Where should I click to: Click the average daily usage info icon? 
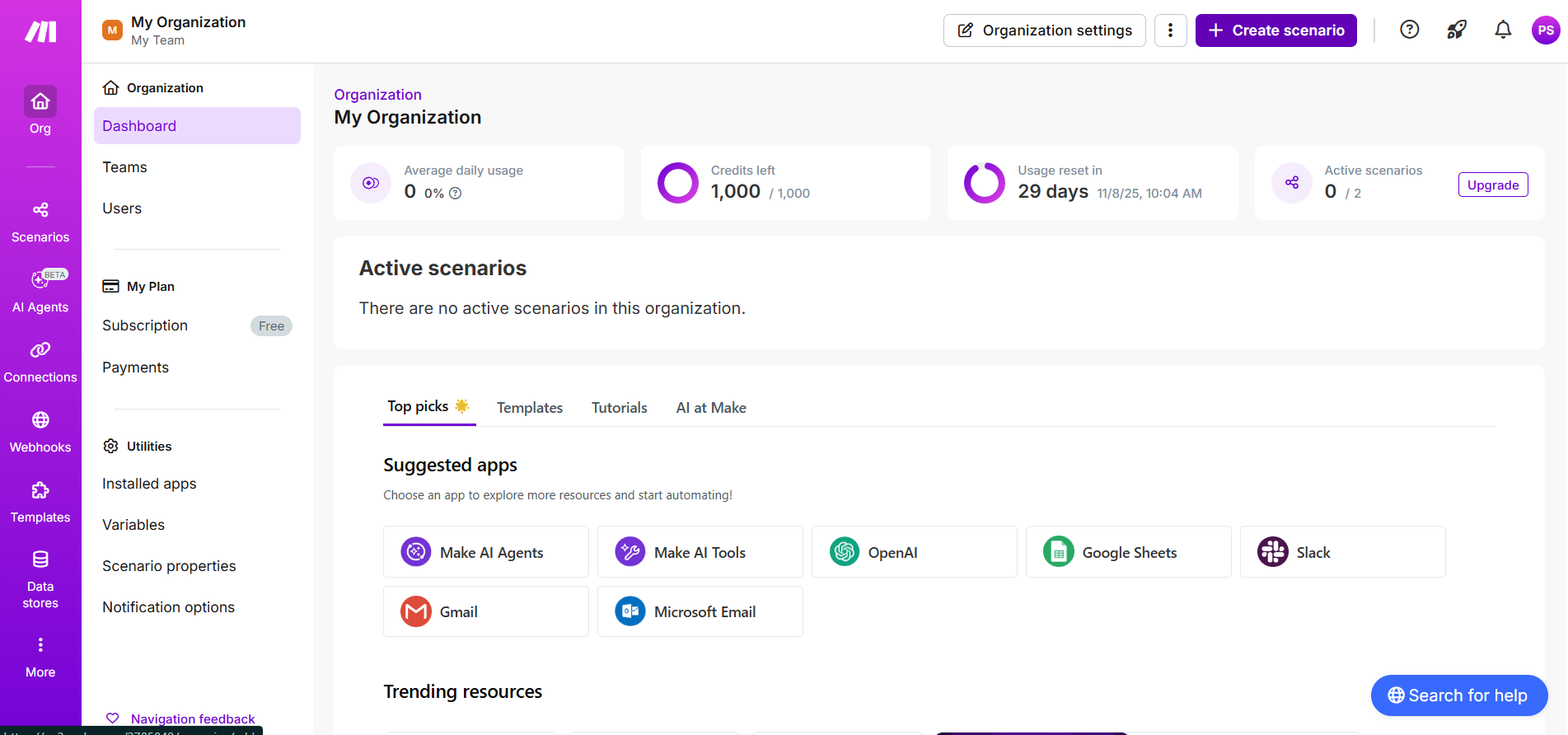pyautogui.click(x=456, y=193)
